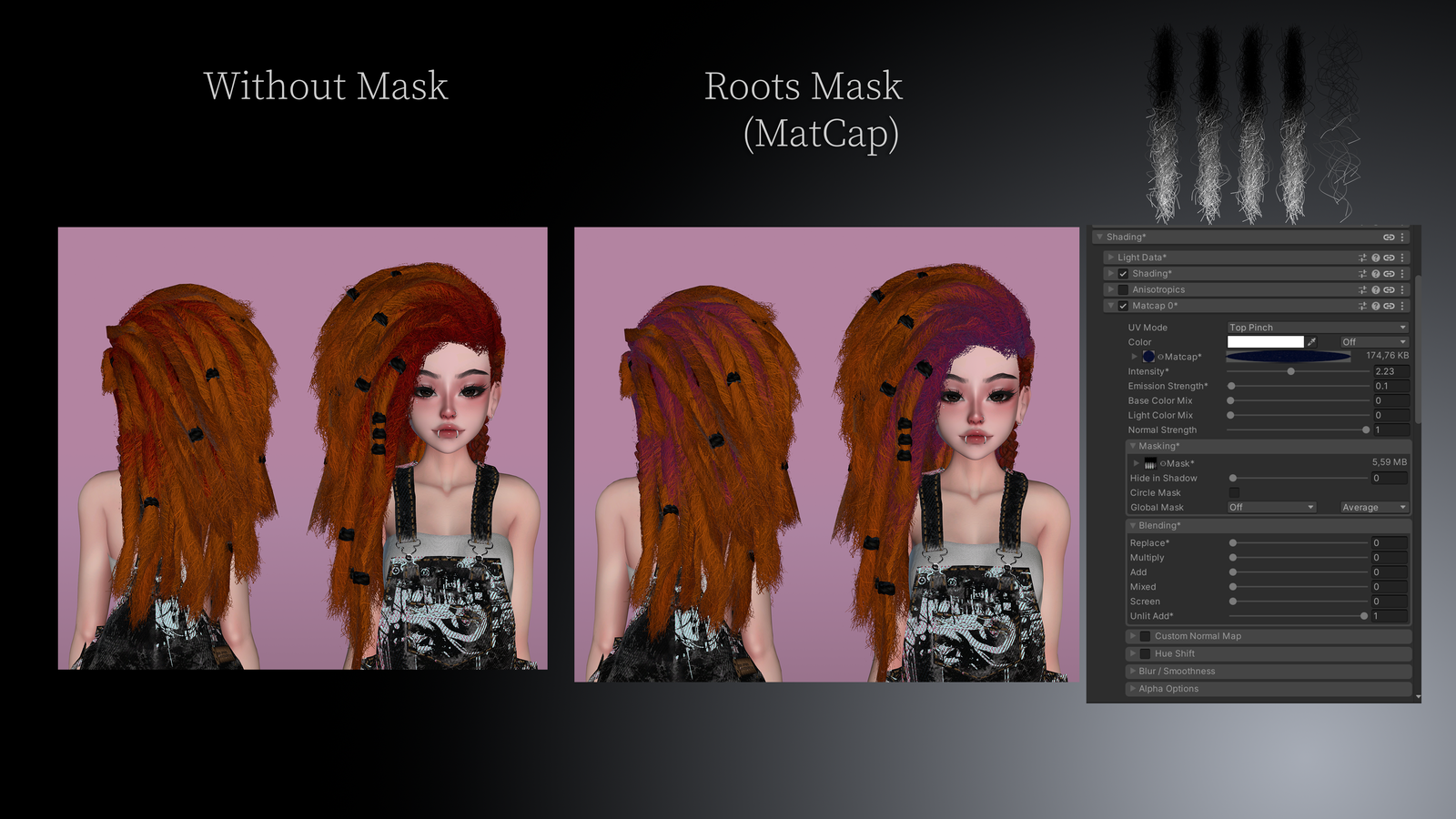
Task: Click the Intensity slider handle
Action: pyautogui.click(x=1290, y=372)
